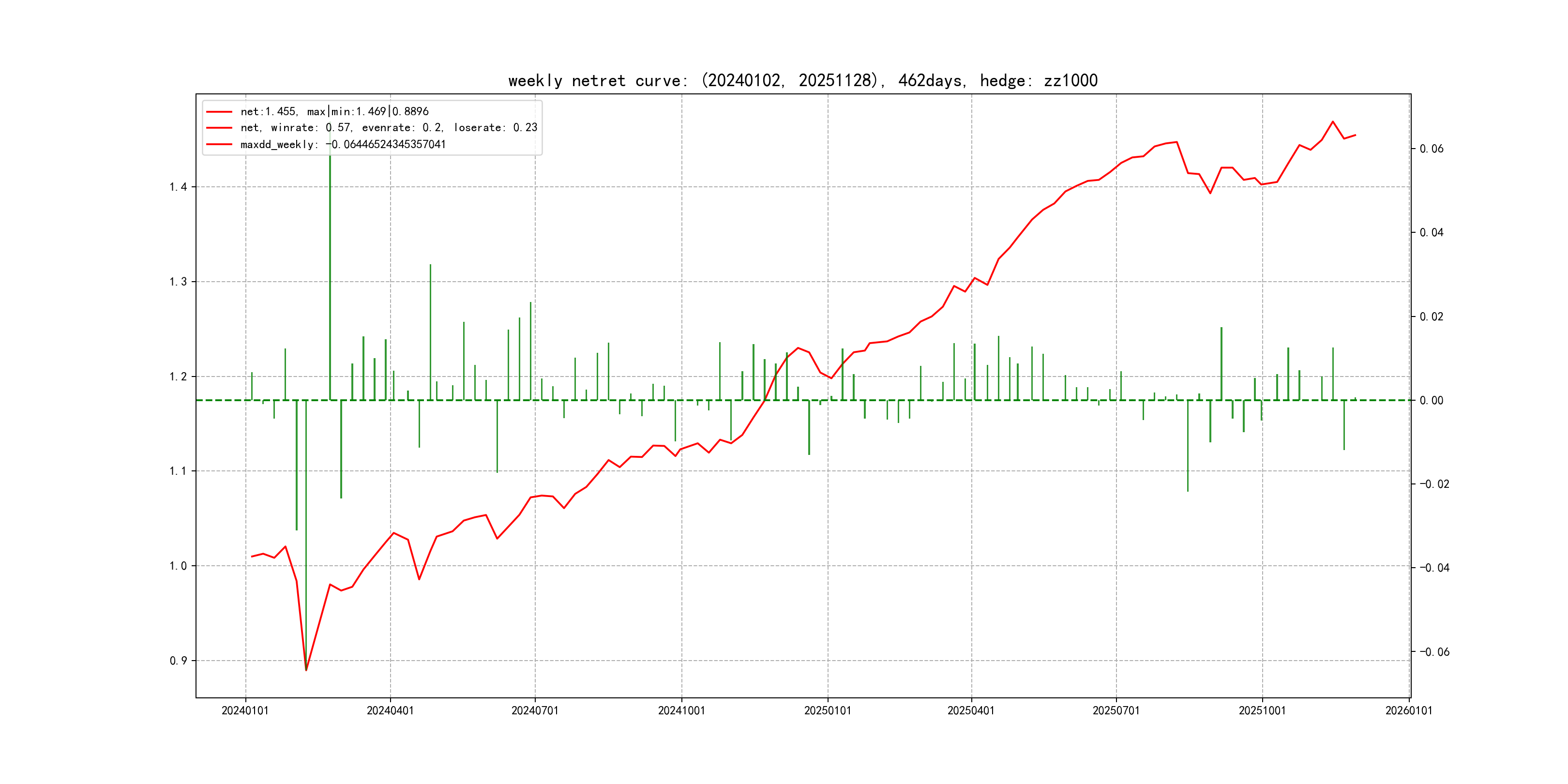Click the right axis tick label 0.00

[x=1431, y=401]
